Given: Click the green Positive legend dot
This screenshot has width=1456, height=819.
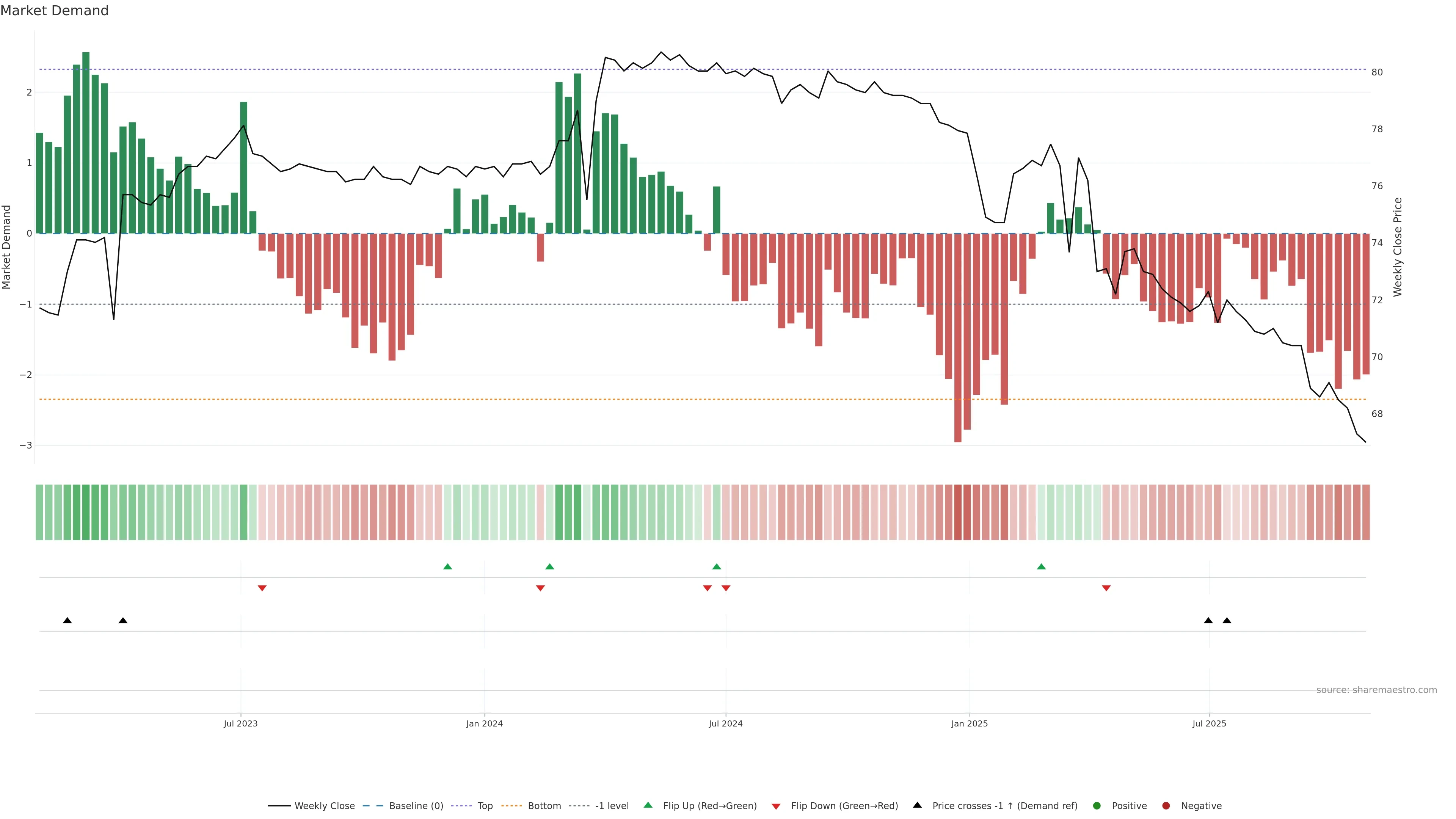Looking at the screenshot, I should (x=1097, y=805).
